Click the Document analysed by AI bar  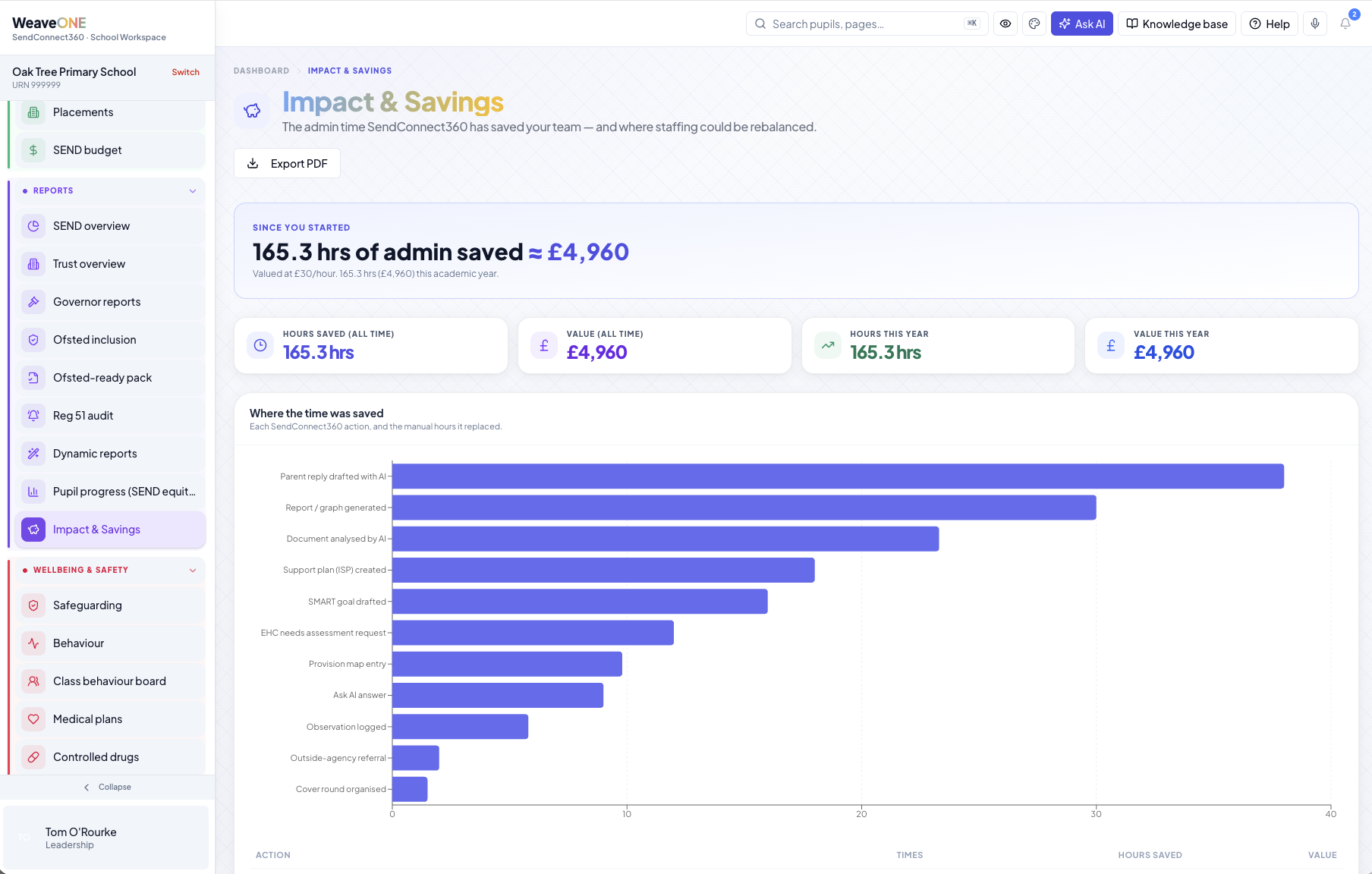[x=666, y=539]
